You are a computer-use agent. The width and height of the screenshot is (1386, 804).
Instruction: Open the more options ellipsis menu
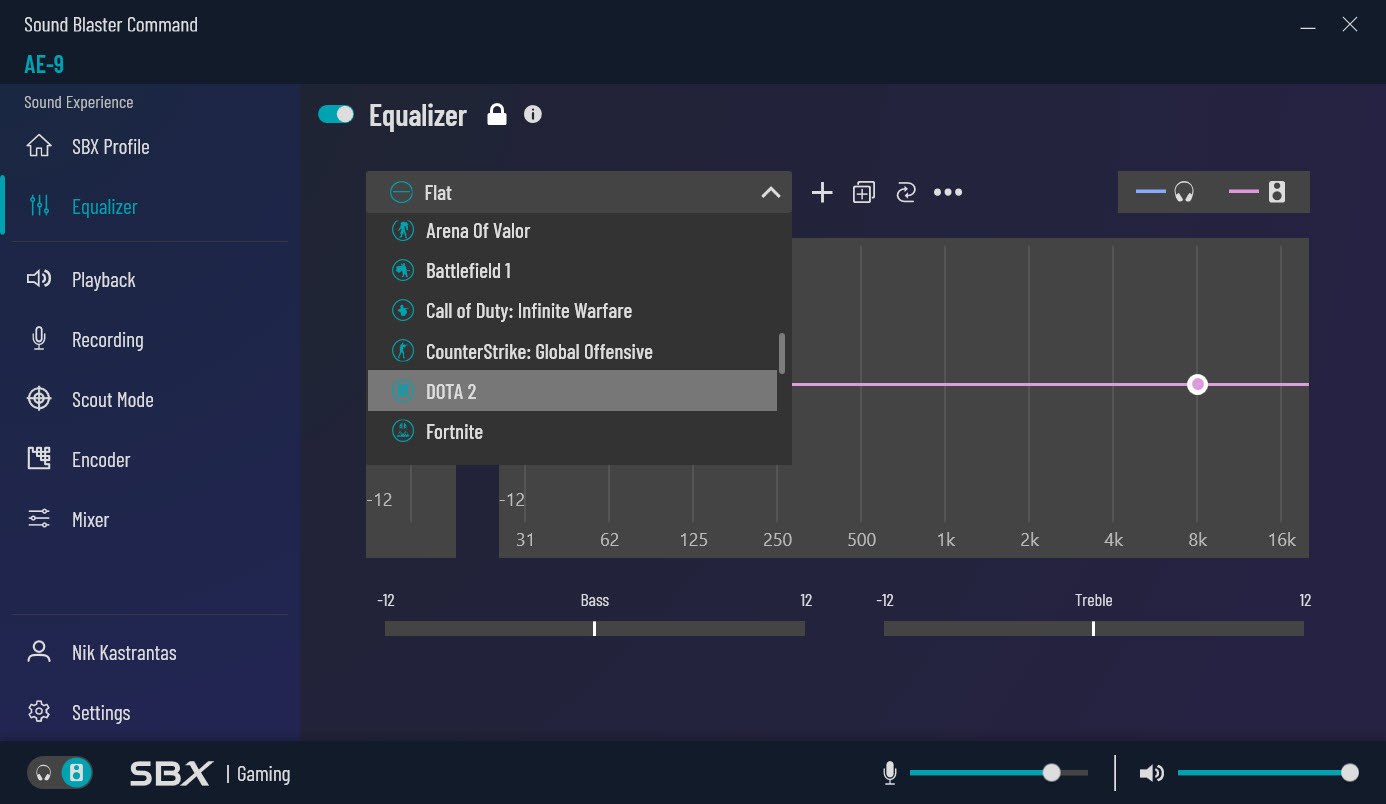(948, 192)
